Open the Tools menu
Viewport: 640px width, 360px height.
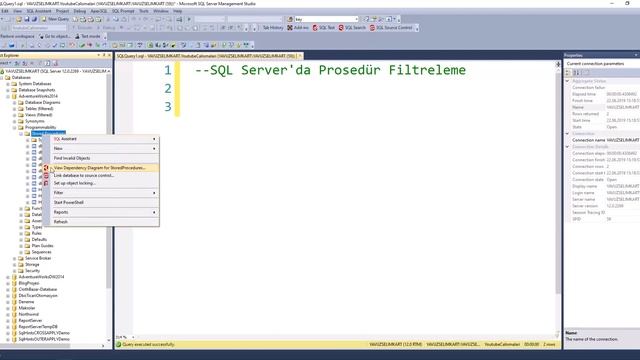(x=144, y=11)
